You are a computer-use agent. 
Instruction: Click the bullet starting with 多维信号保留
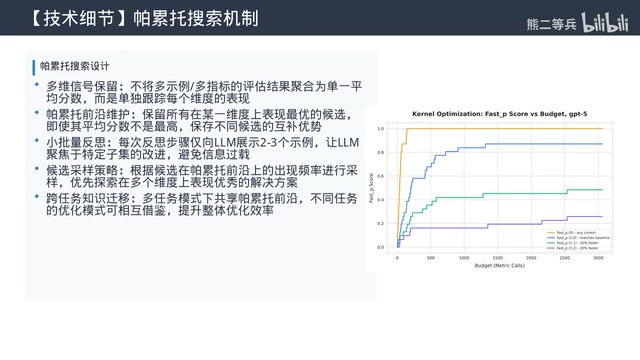click(204, 92)
